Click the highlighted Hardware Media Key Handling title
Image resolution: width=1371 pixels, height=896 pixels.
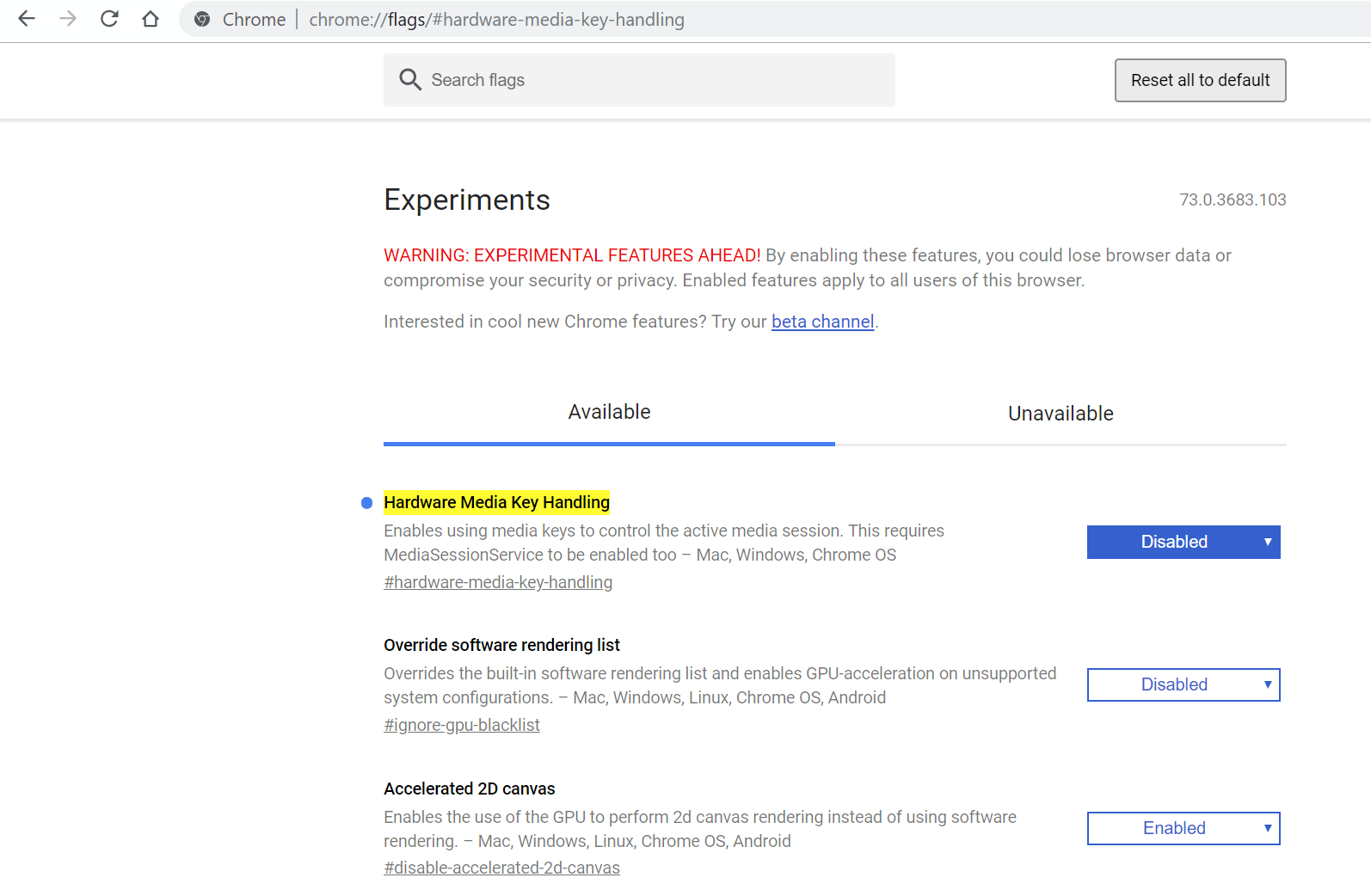(x=496, y=502)
